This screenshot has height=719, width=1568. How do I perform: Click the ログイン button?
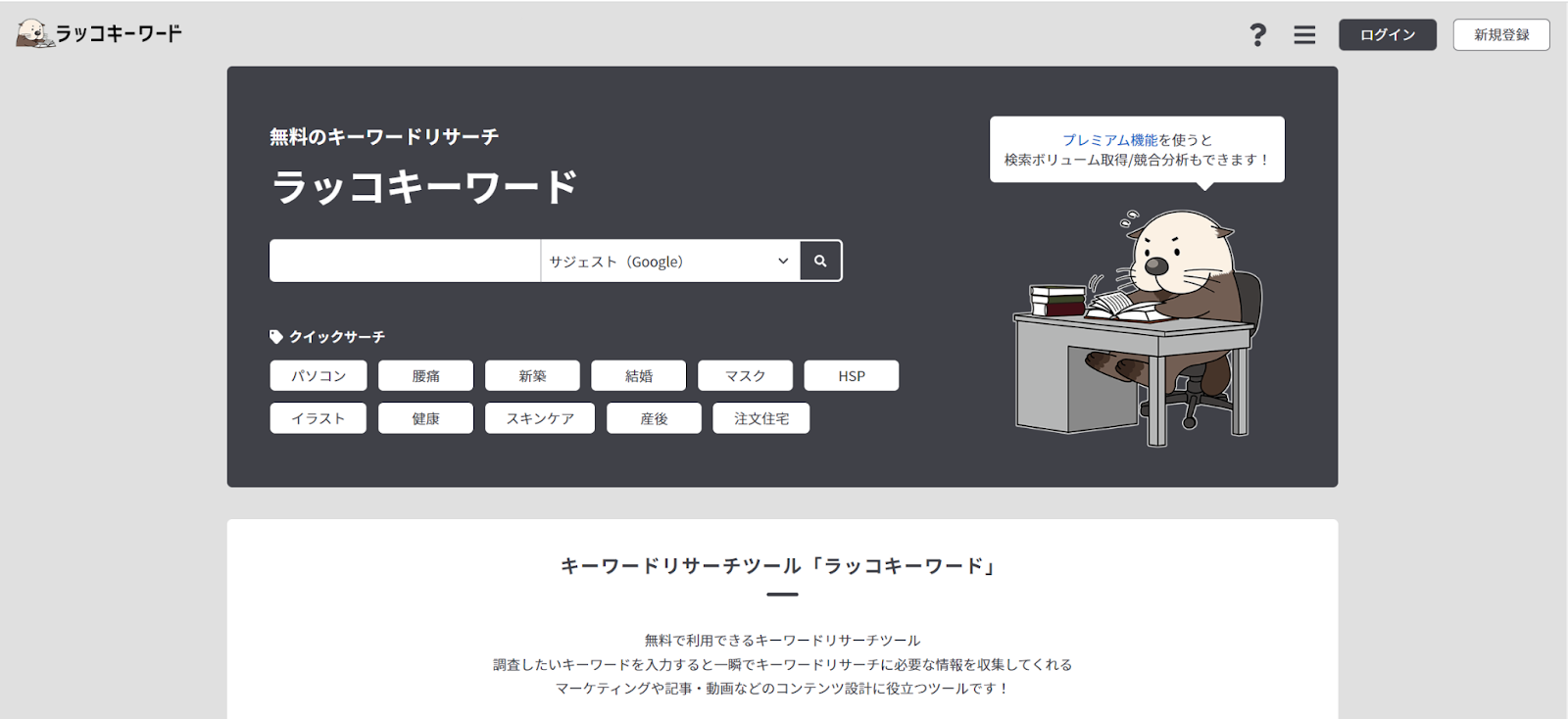pos(1388,34)
